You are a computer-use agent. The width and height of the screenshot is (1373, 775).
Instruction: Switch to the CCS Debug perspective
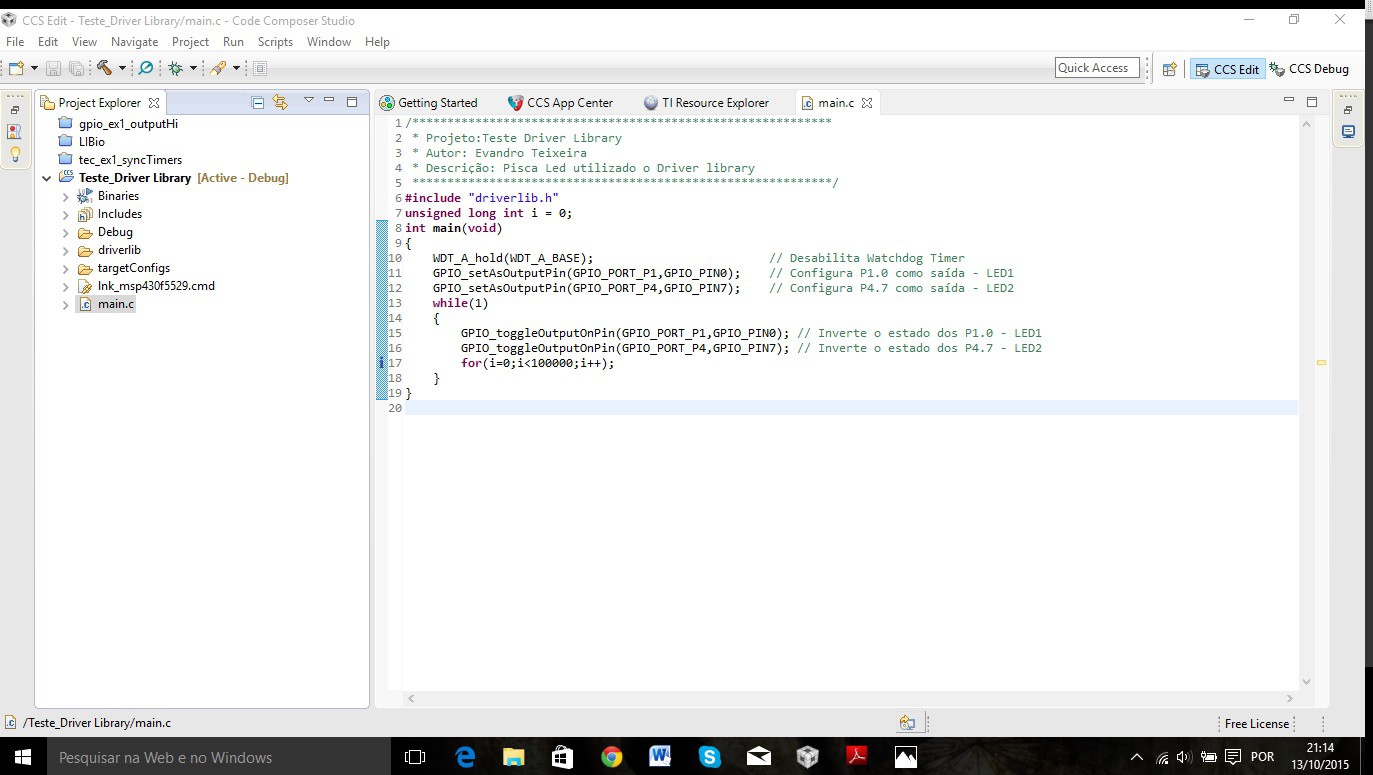point(1310,69)
